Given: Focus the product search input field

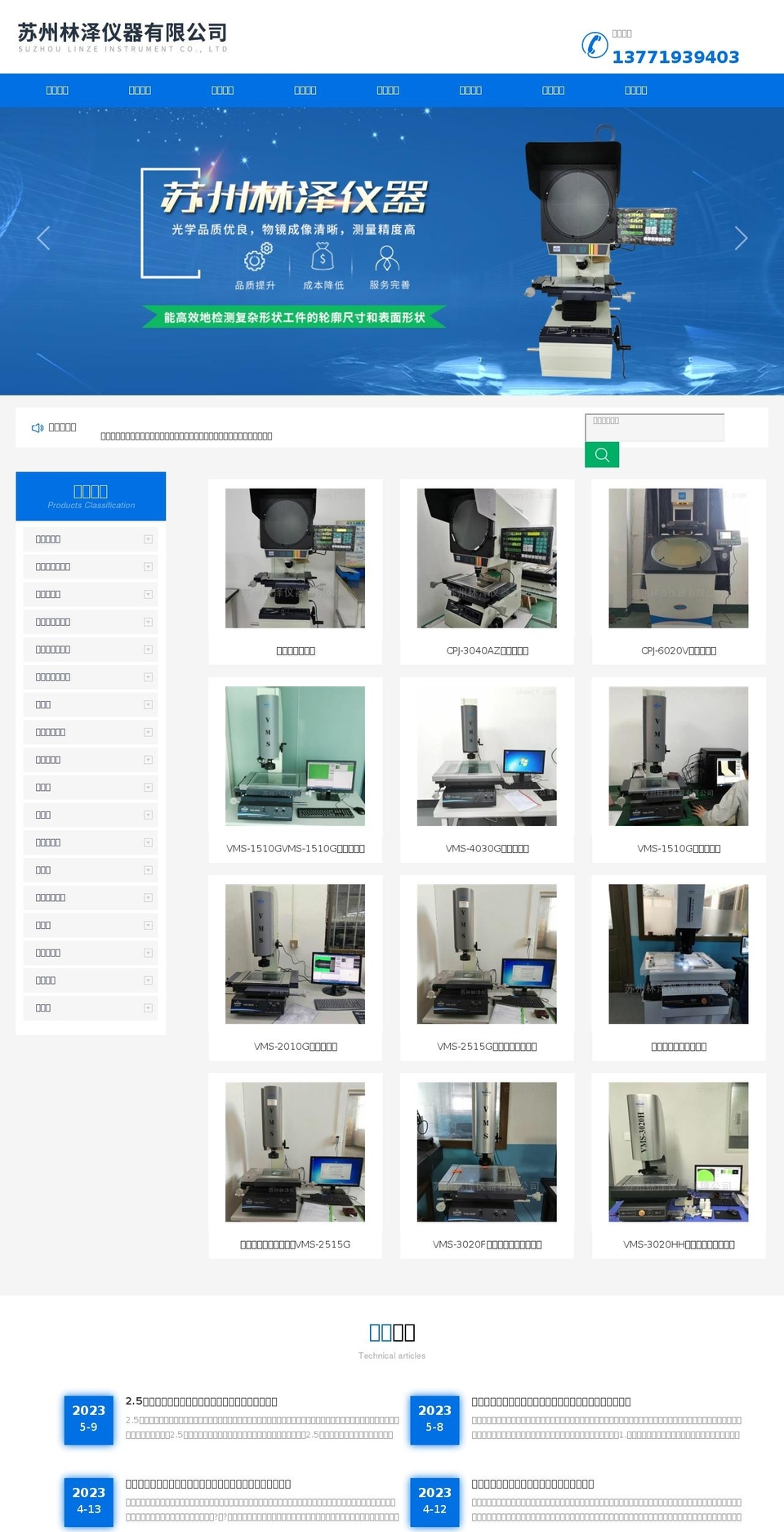Looking at the screenshot, I should pyautogui.click(x=654, y=427).
